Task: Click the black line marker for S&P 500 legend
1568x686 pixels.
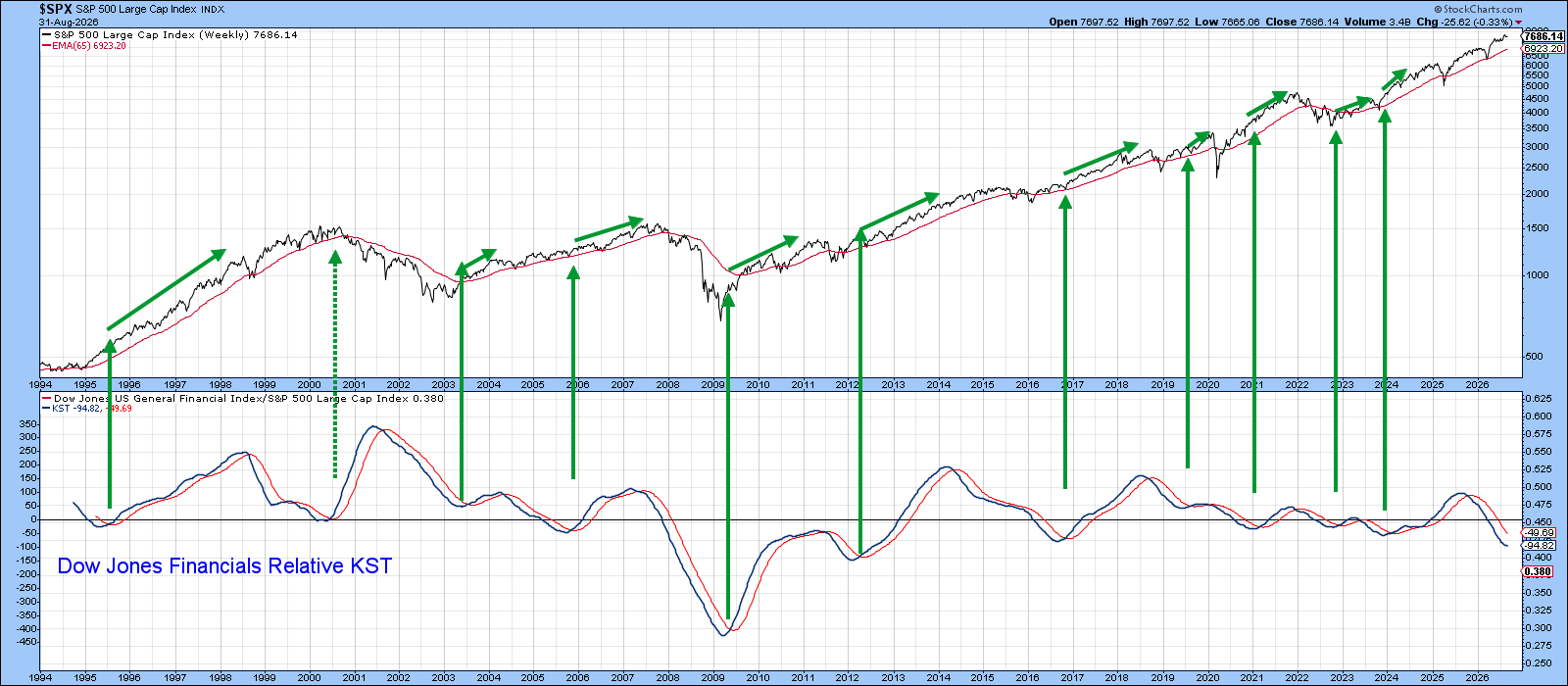Action: coord(47,34)
